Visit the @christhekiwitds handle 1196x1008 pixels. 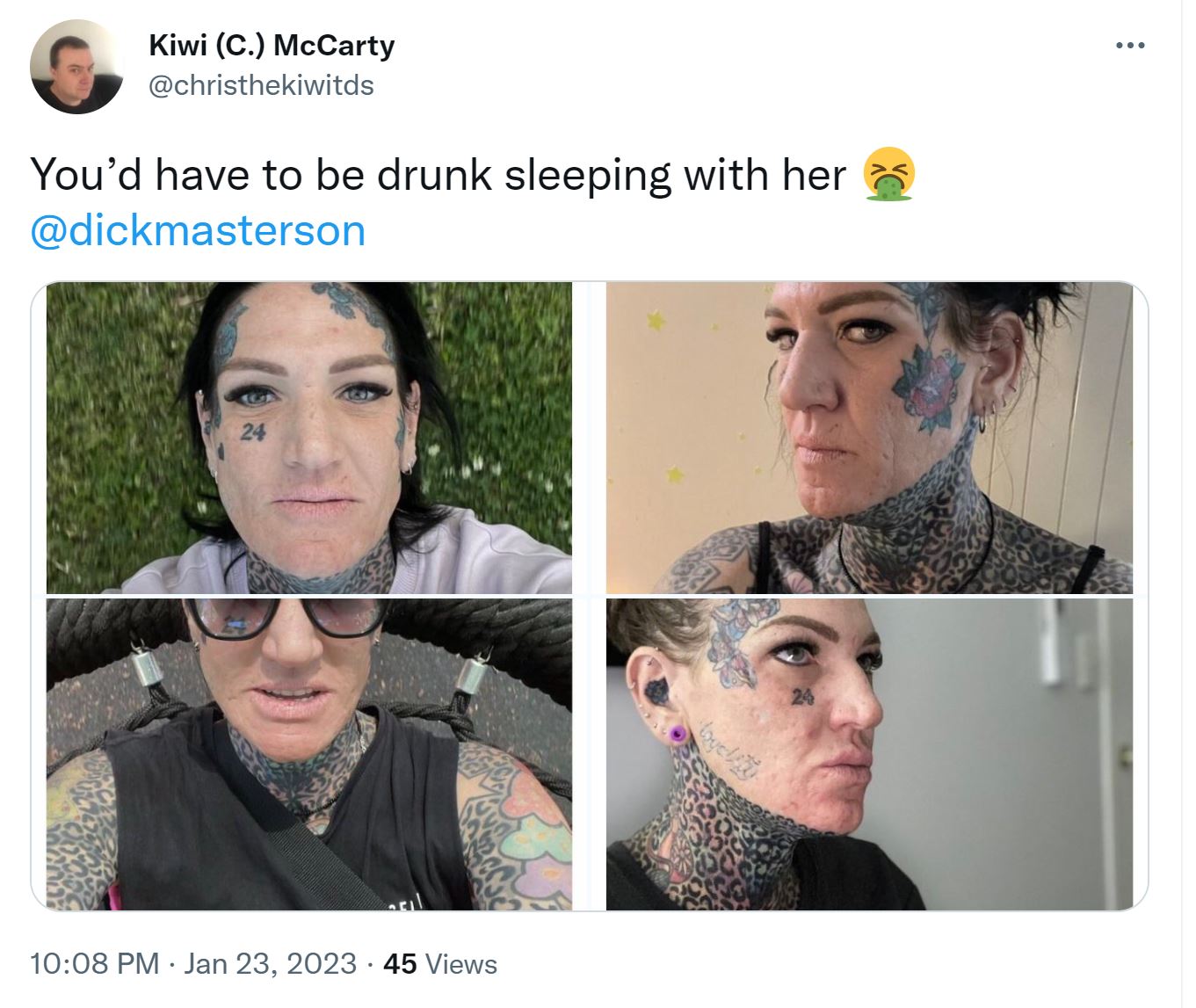click(x=261, y=85)
